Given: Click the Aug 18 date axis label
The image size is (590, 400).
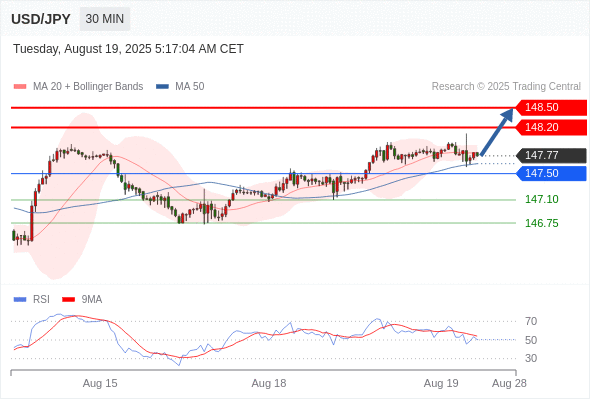Looking at the screenshot, I should [269, 383].
